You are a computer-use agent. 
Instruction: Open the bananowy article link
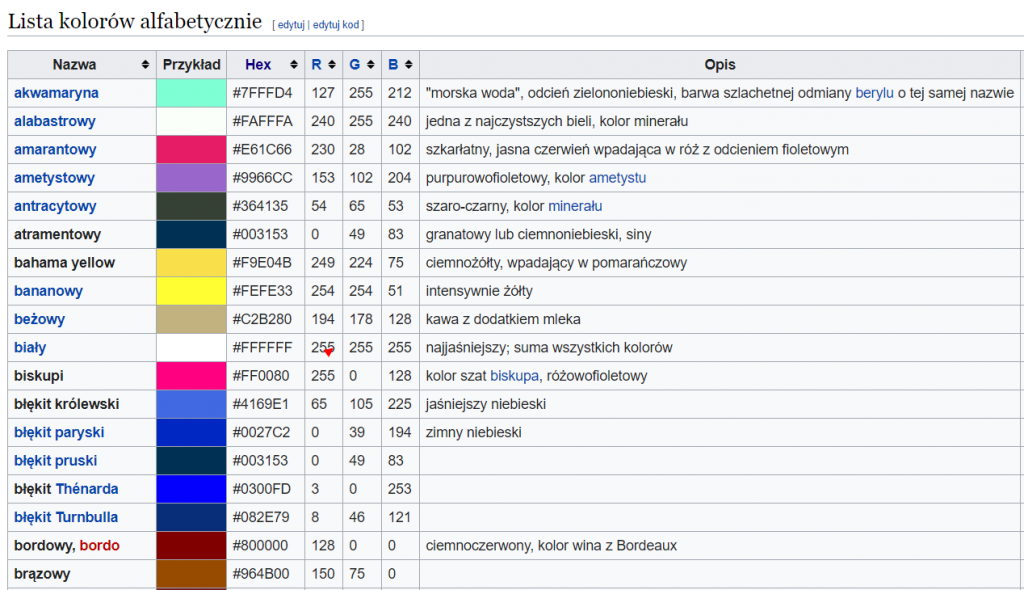48,291
